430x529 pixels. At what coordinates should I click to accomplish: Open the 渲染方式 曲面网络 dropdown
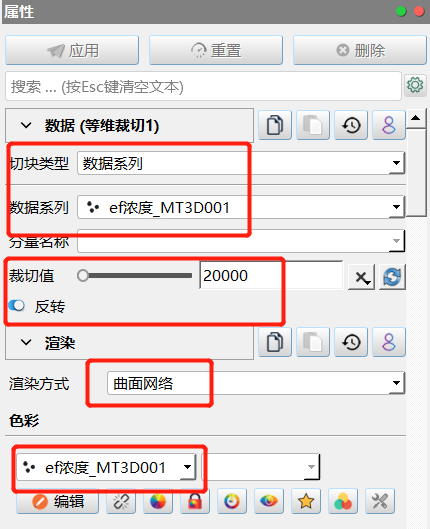256,383
